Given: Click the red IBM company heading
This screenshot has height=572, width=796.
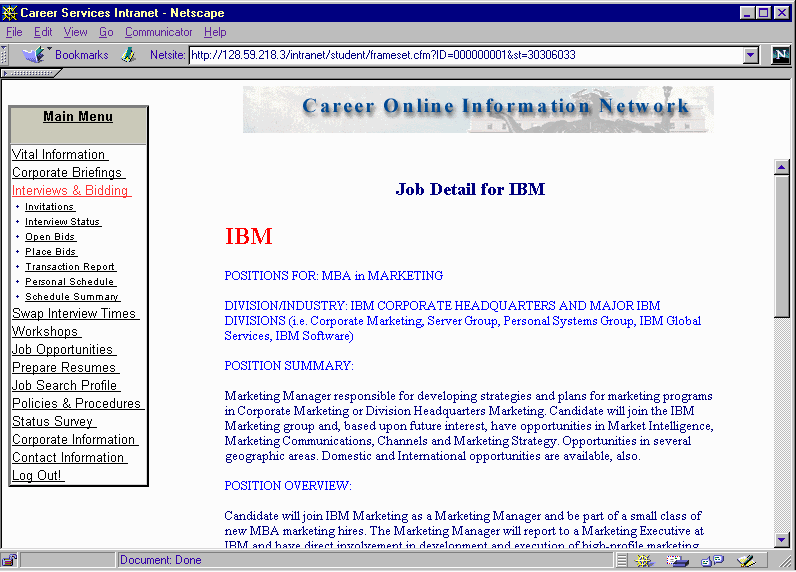Looking at the screenshot, I should 249,236.
